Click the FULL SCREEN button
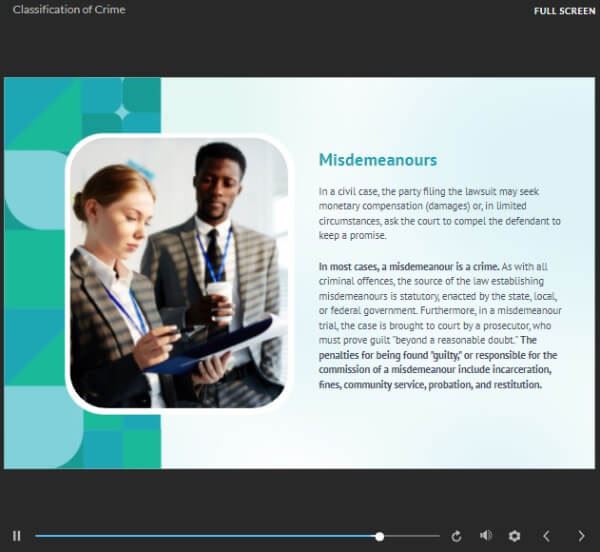Image resolution: width=600 pixels, height=552 pixels. [565, 11]
